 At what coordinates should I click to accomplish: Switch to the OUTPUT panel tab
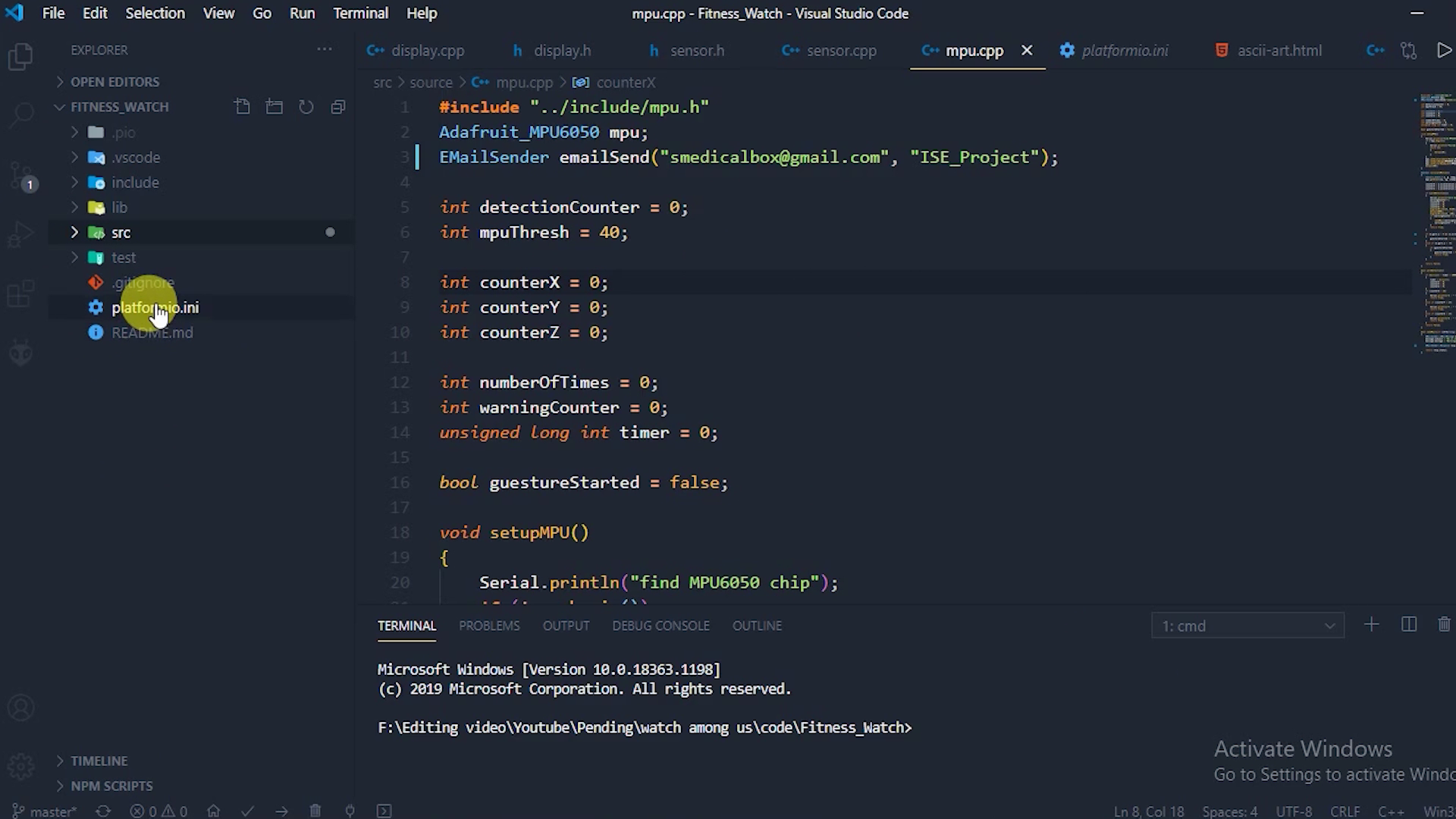point(566,626)
